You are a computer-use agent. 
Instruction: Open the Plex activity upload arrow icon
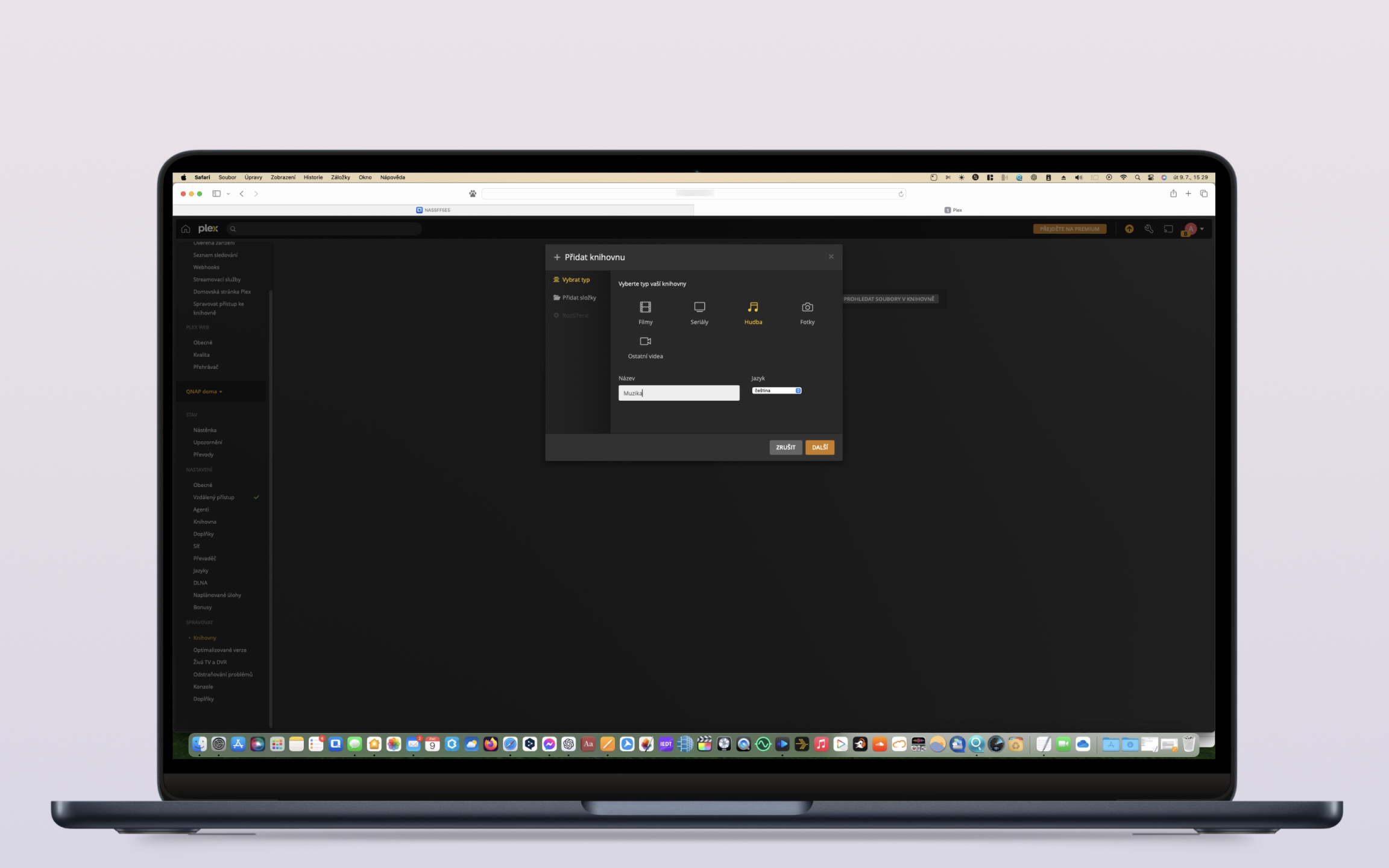pyautogui.click(x=1129, y=229)
